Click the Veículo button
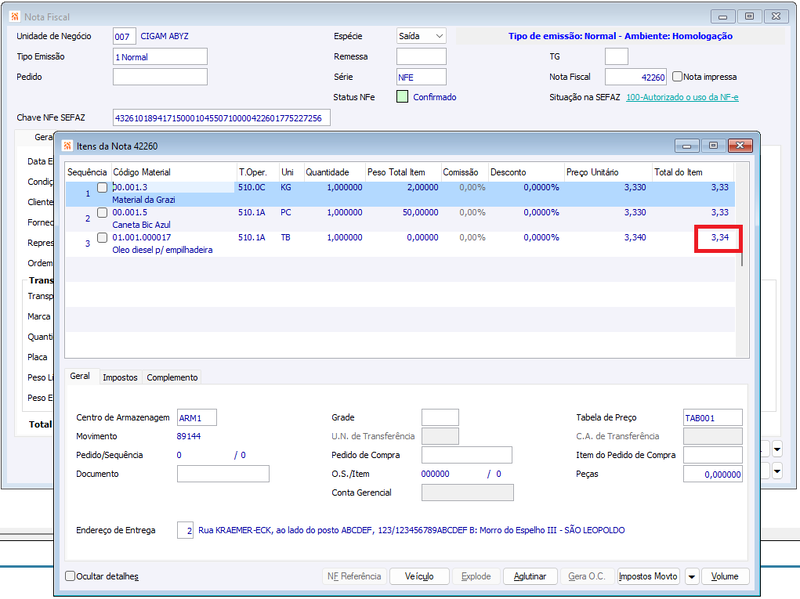The image size is (800, 599). point(419,577)
